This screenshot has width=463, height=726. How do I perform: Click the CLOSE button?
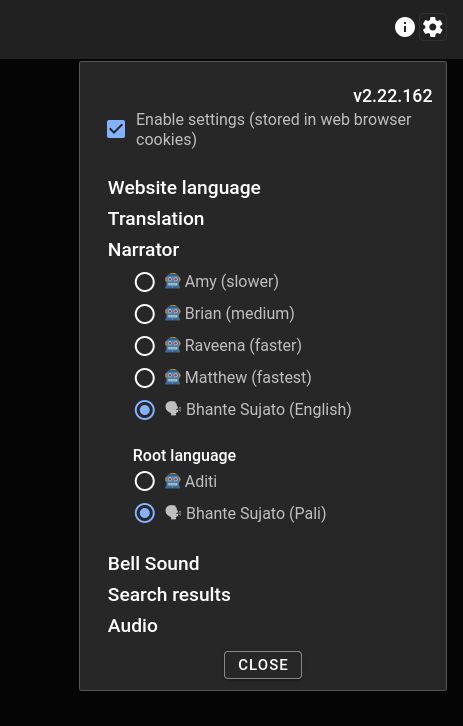click(x=263, y=665)
